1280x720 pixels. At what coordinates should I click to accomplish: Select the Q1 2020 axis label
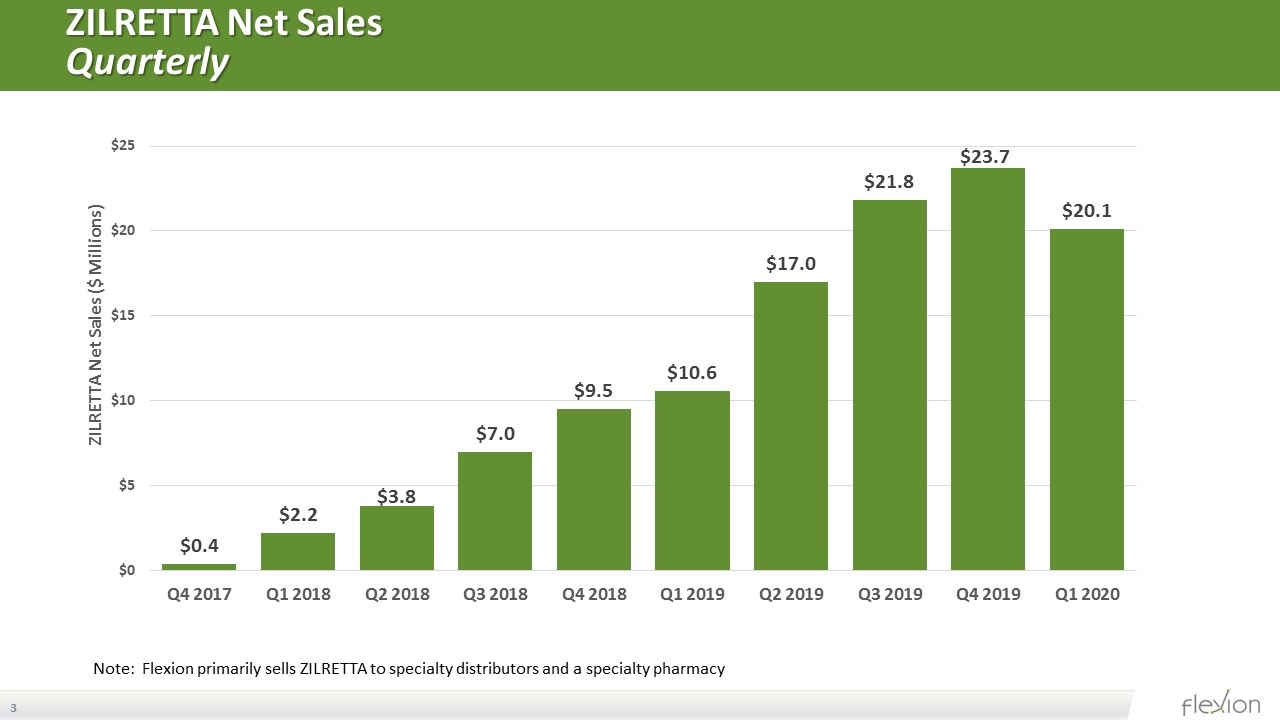point(1087,594)
